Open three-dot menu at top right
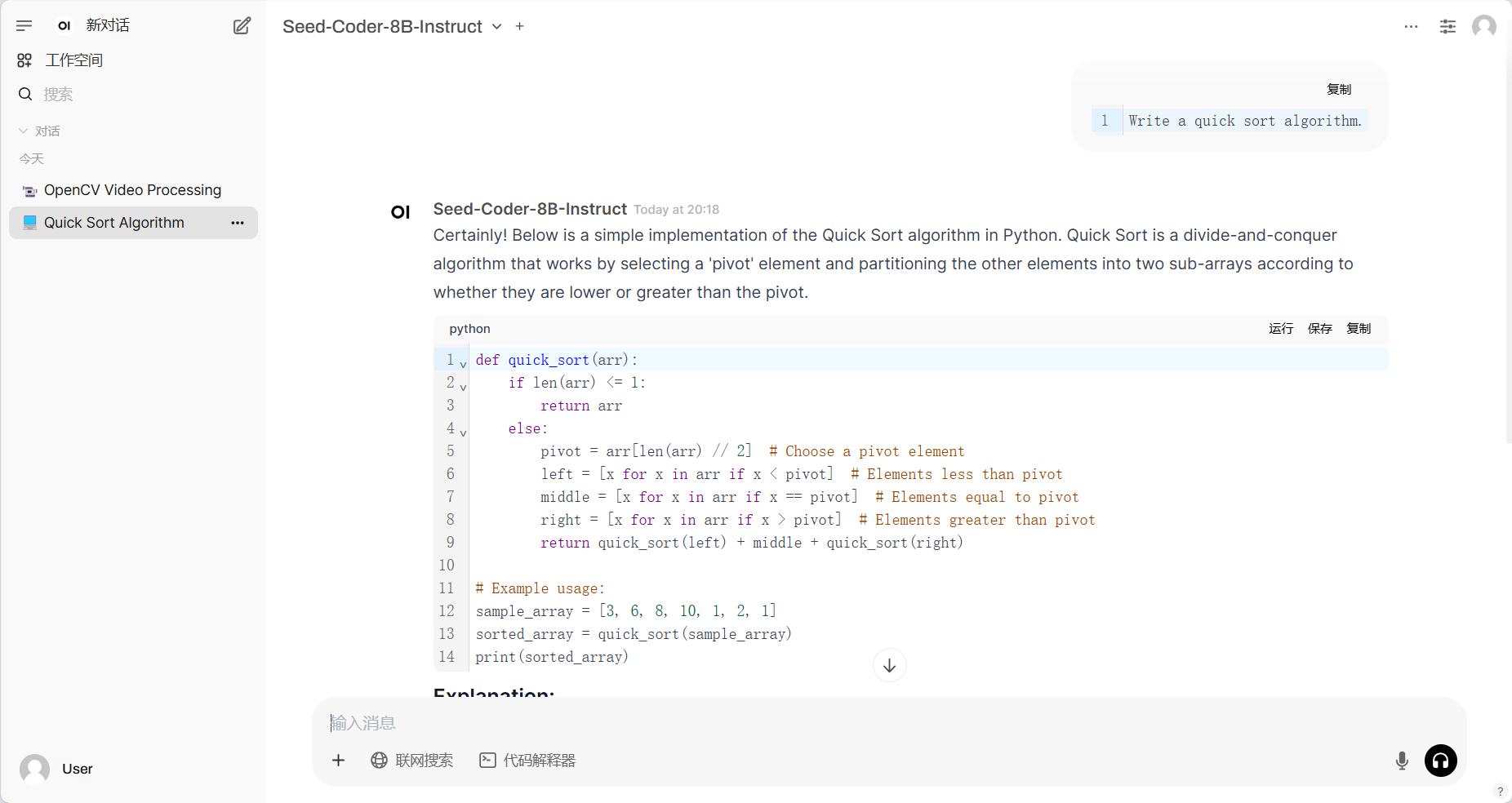The width and height of the screenshot is (1512, 803). point(1411,26)
